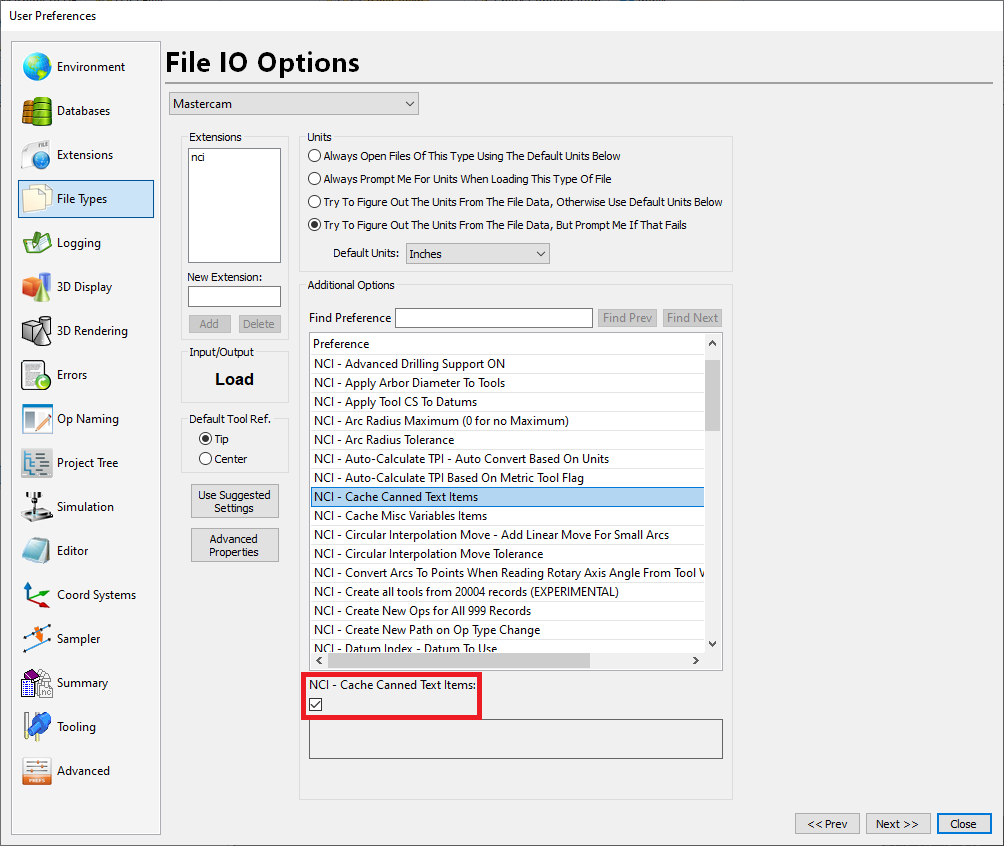This screenshot has width=1004, height=846.
Task: Open the Default Units Inches dropdown
Action: tap(478, 254)
